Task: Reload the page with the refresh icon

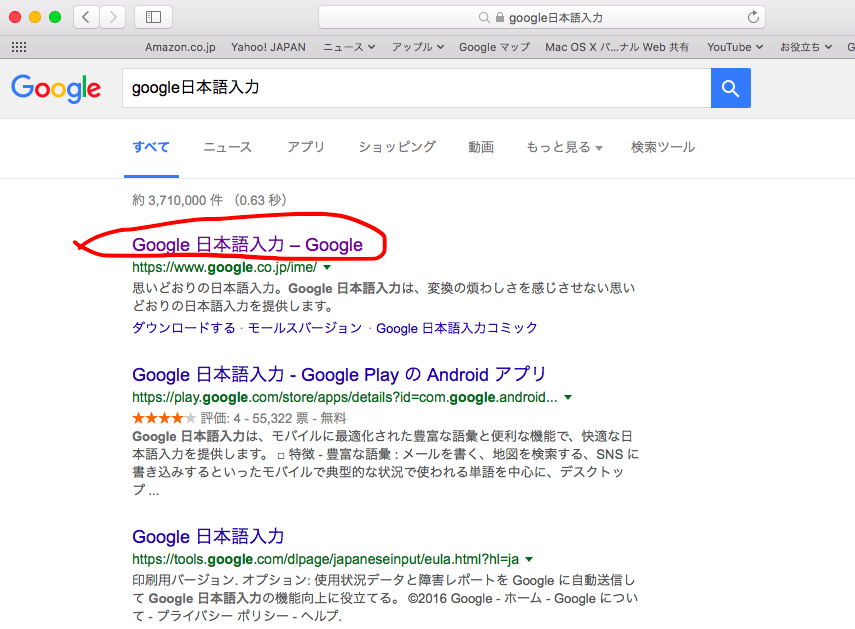Action: [752, 17]
